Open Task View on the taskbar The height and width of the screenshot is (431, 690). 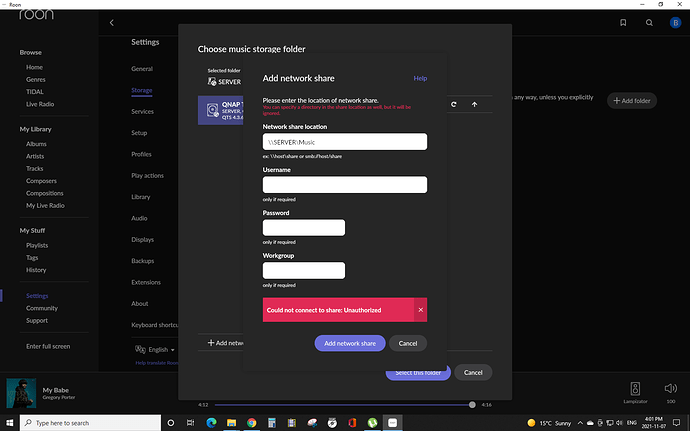[x=191, y=423]
